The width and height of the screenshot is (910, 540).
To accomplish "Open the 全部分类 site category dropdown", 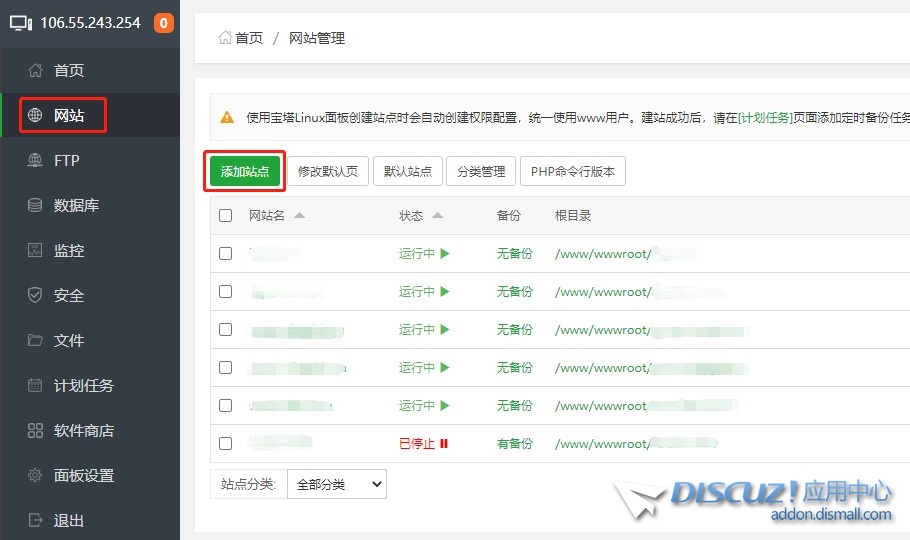I will point(336,484).
